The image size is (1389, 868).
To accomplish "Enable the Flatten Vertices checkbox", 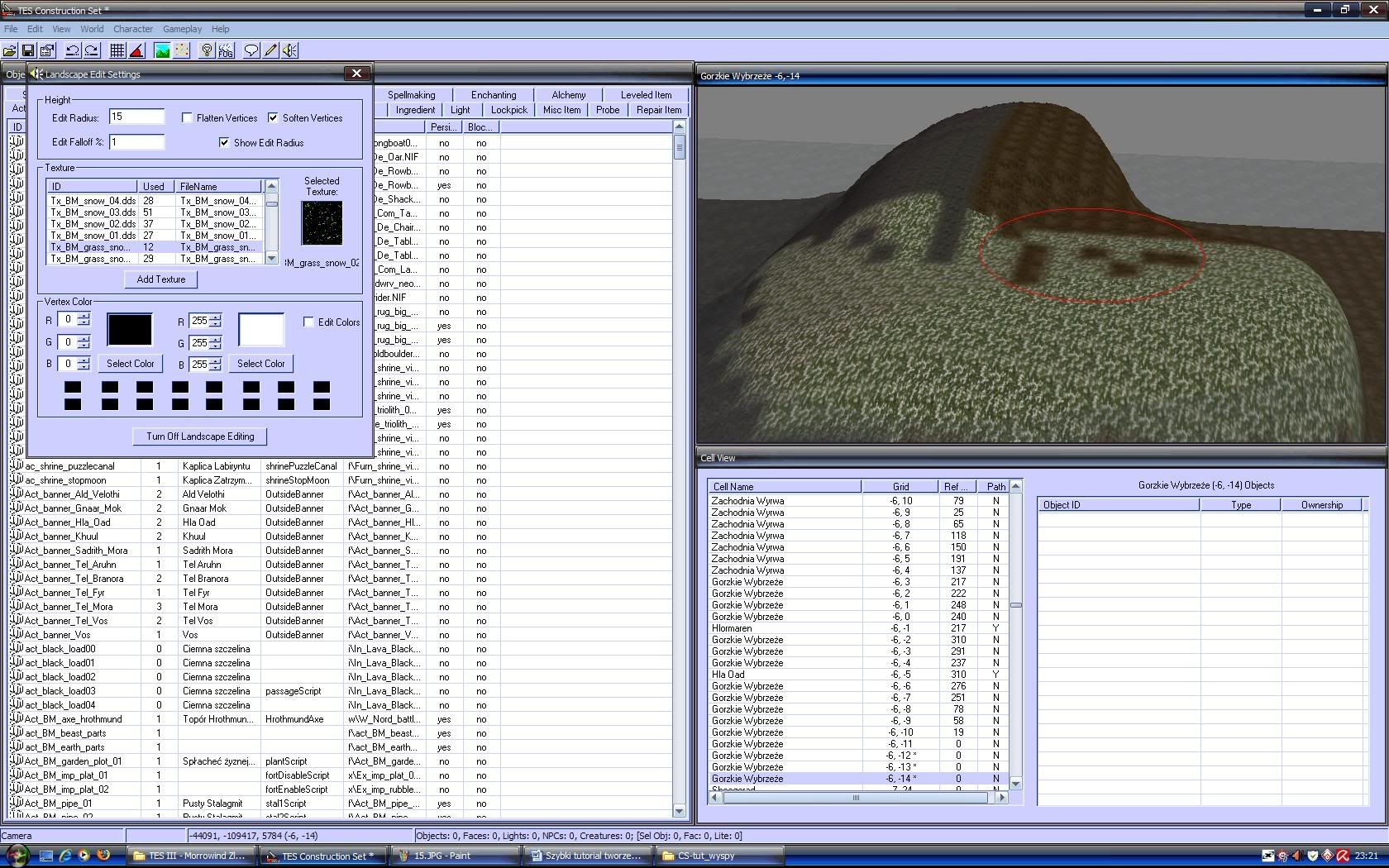I will click(x=187, y=118).
